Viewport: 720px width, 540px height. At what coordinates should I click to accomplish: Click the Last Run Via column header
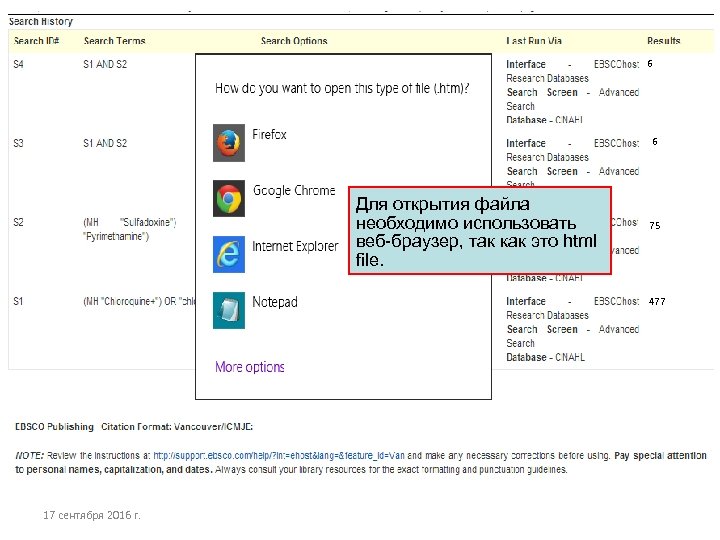tap(534, 41)
